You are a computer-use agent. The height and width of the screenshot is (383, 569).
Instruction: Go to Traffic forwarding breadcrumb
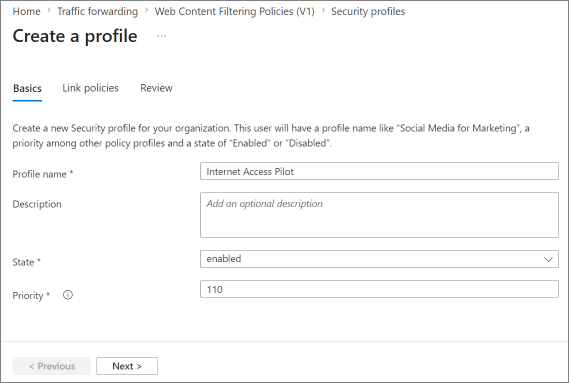point(97,12)
